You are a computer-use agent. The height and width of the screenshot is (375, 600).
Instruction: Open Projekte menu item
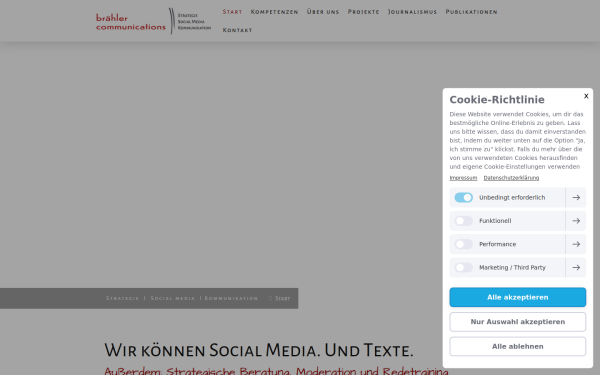point(364,12)
